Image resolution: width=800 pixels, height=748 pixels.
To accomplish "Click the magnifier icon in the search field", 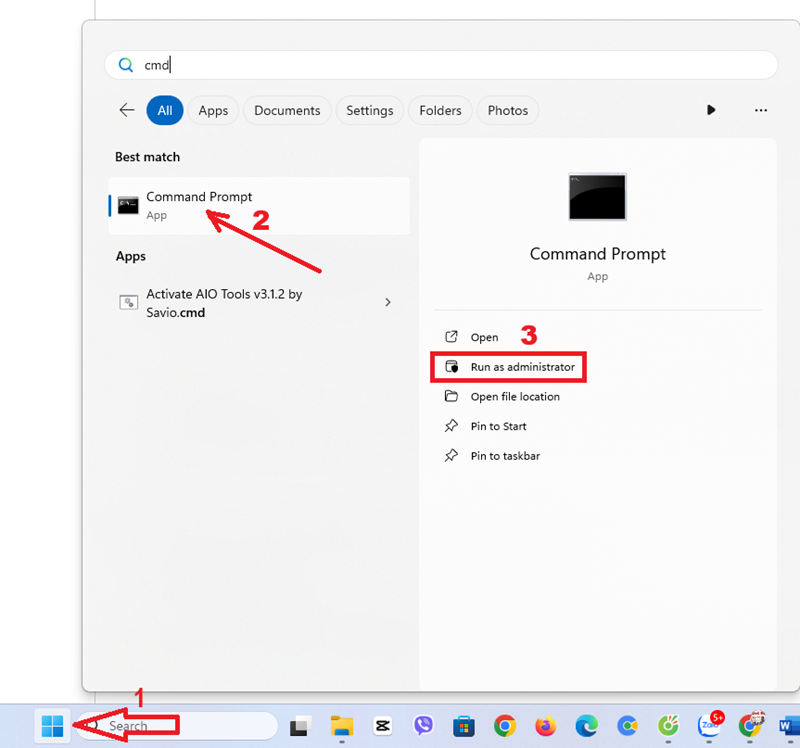I will pos(126,65).
